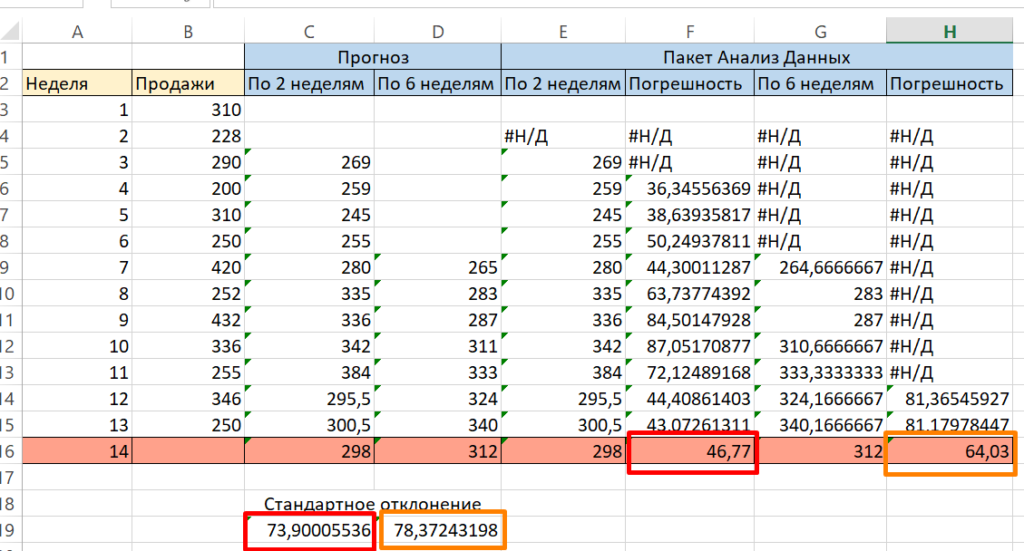This screenshot has width=1024, height=551.
Task: Click sales value 346
Action: (188, 398)
